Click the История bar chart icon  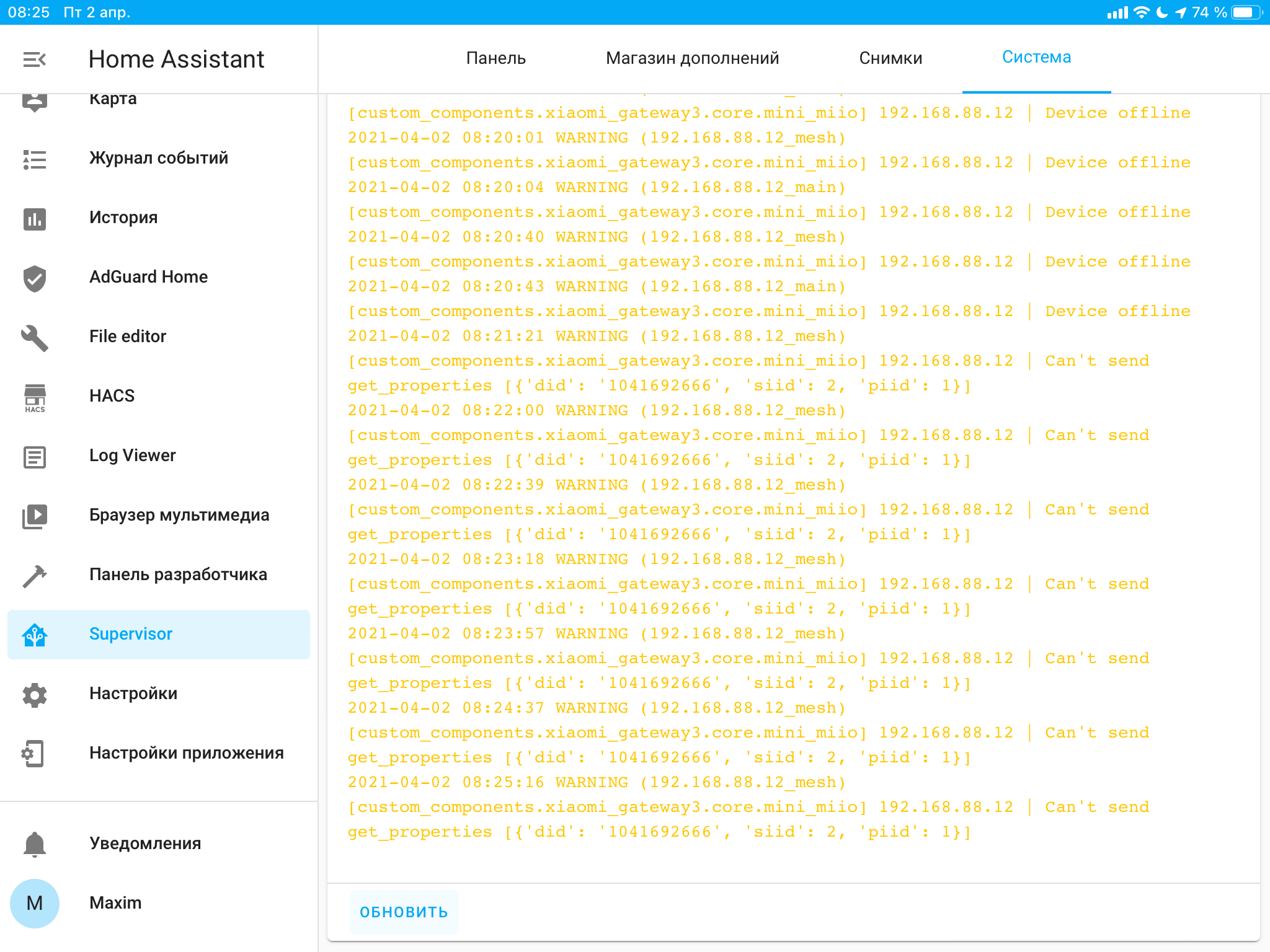point(35,219)
